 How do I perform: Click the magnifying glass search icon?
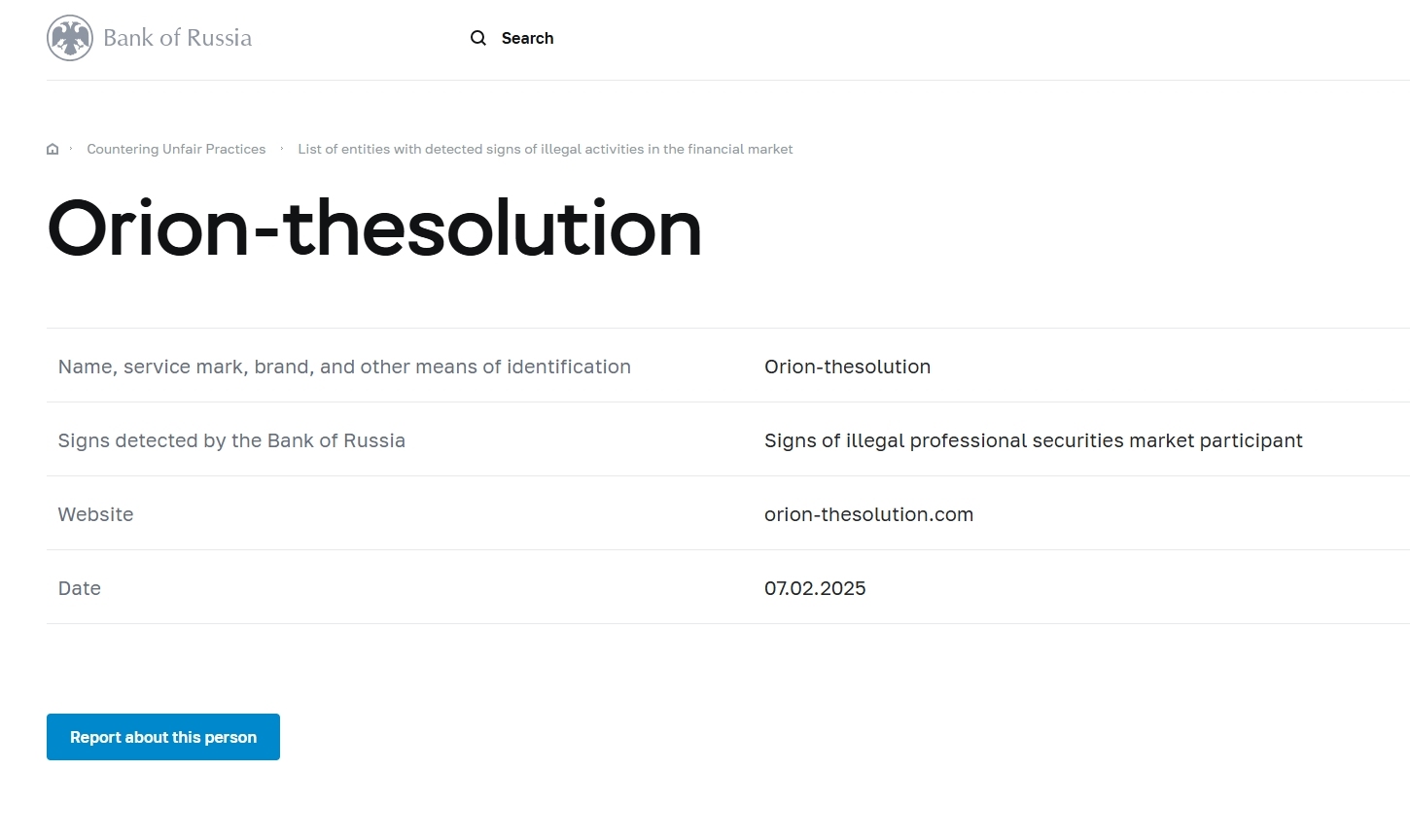478,38
